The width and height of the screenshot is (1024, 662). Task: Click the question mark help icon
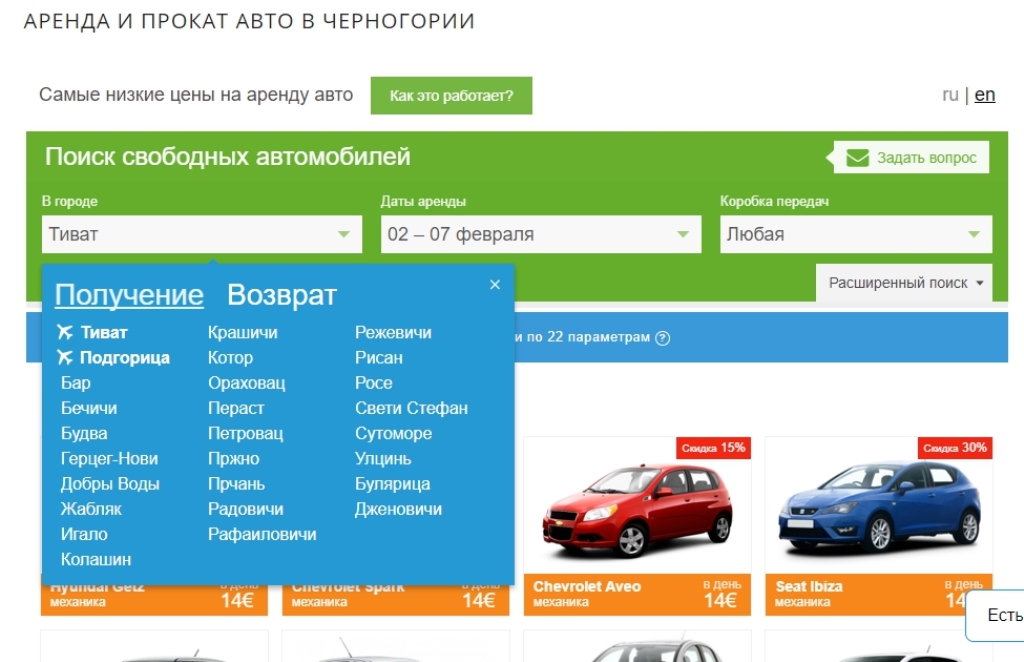coord(662,338)
